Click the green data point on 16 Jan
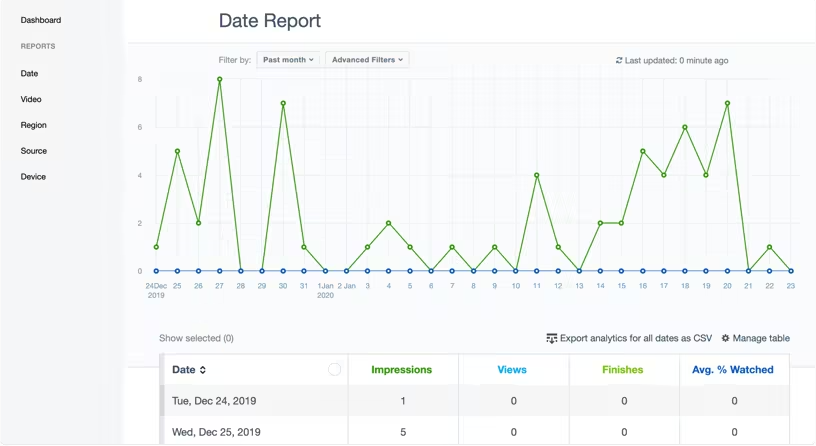 (643, 151)
